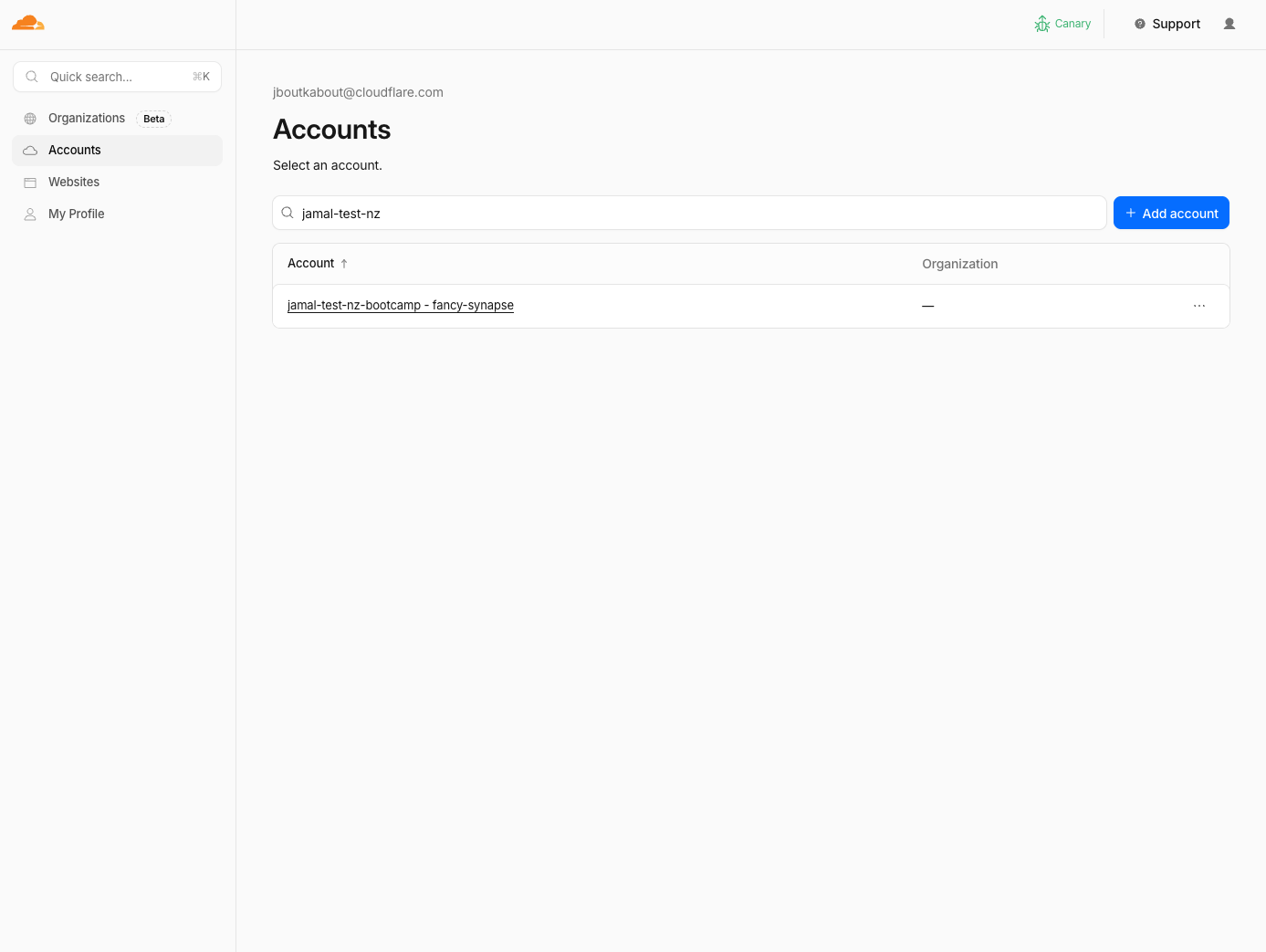Screen dimensions: 1266x952
Task: Click the Cloudflare logo icon
Action: coord(28,23)
